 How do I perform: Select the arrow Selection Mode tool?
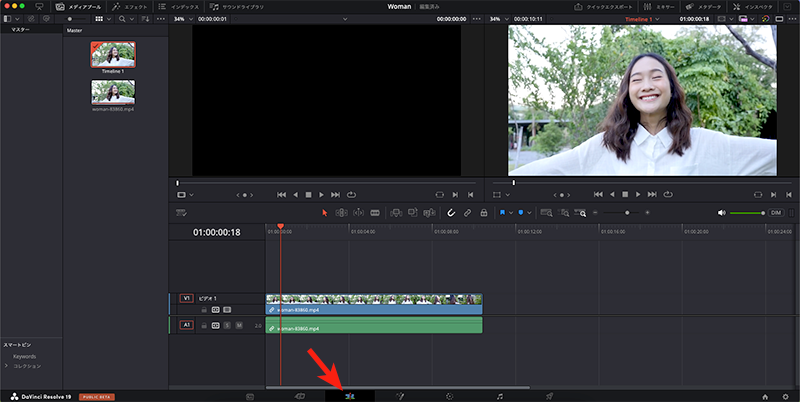tap(324, 213)
